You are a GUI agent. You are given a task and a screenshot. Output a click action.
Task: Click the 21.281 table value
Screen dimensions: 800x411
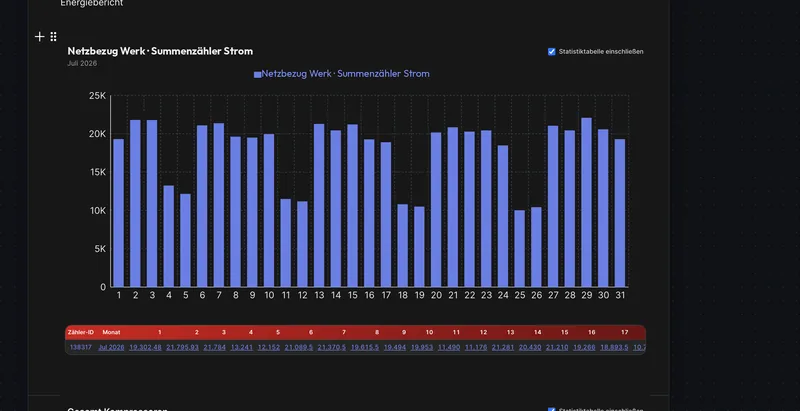[503, 347]
